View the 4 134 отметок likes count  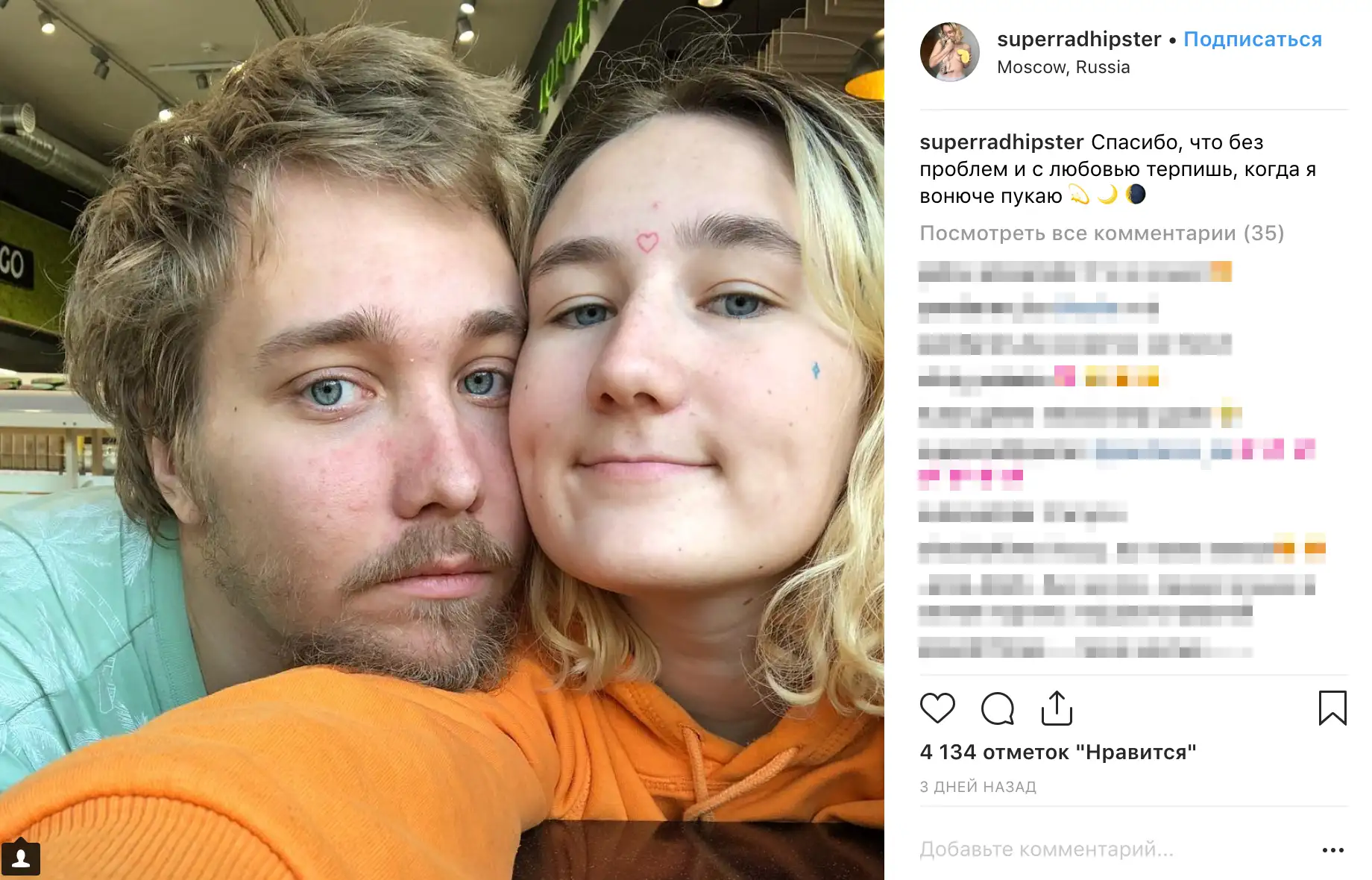pos(1058,752)
